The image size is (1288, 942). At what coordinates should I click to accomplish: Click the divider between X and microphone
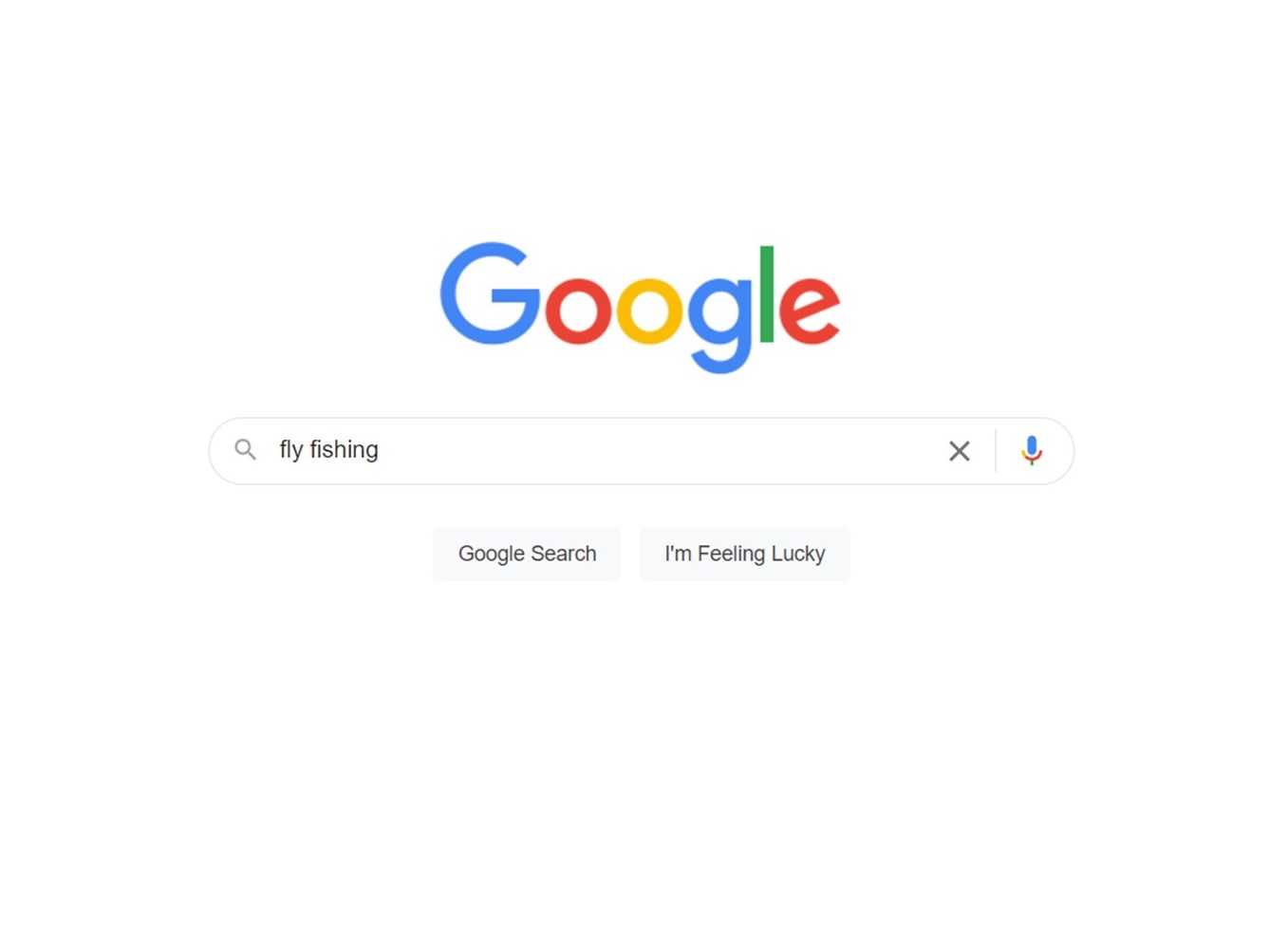click(x=996, y=450)
